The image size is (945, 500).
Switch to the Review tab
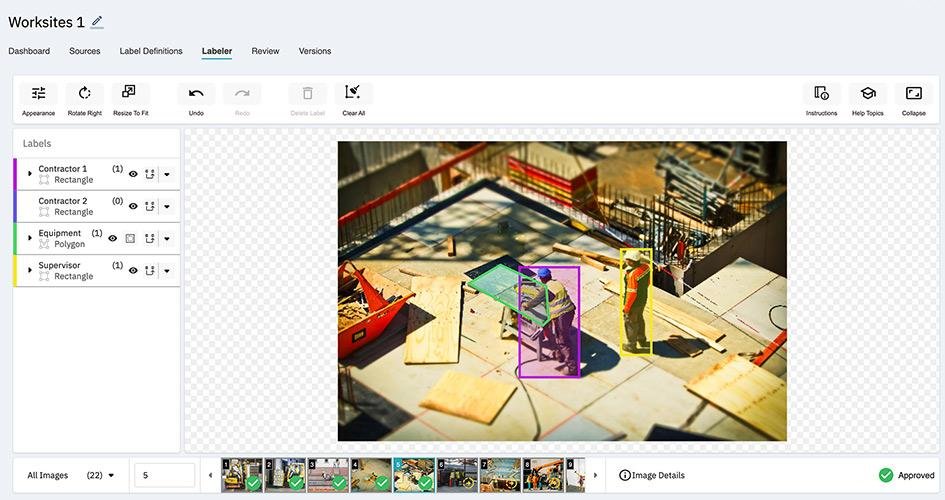(265, 51)
